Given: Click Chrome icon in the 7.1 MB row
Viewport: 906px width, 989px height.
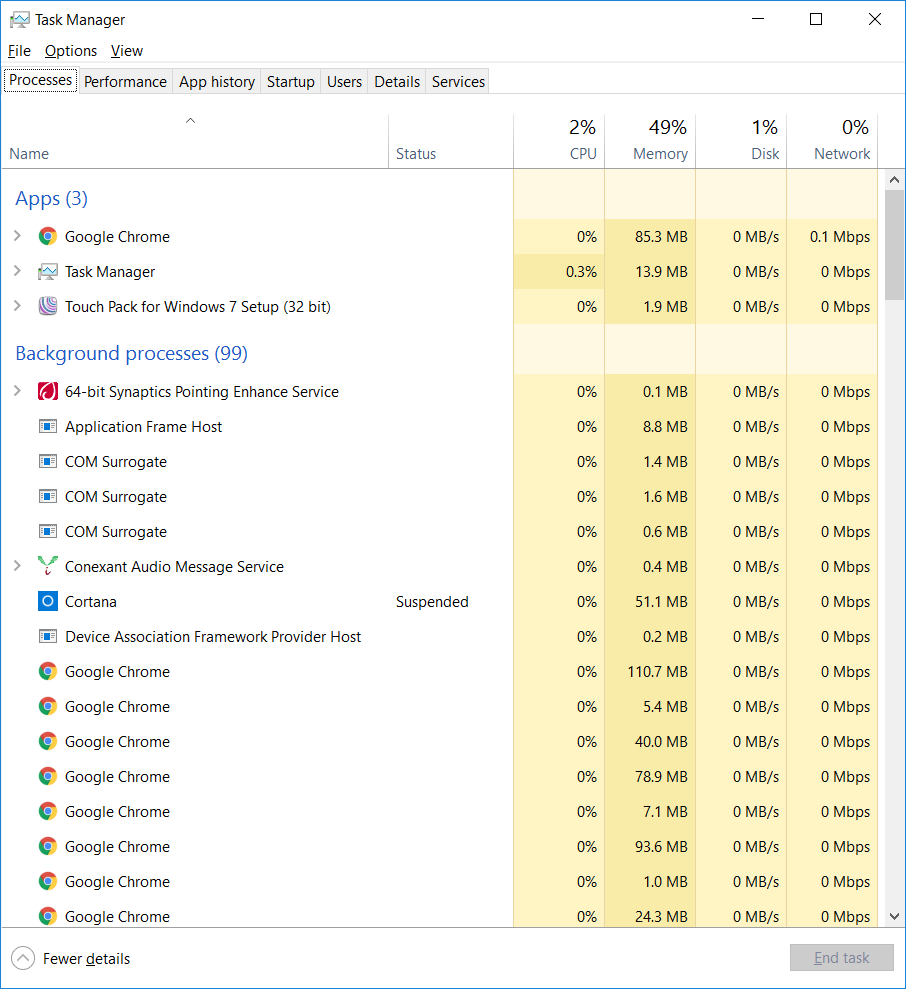Looking at the screenshot, I should (47, 812).
